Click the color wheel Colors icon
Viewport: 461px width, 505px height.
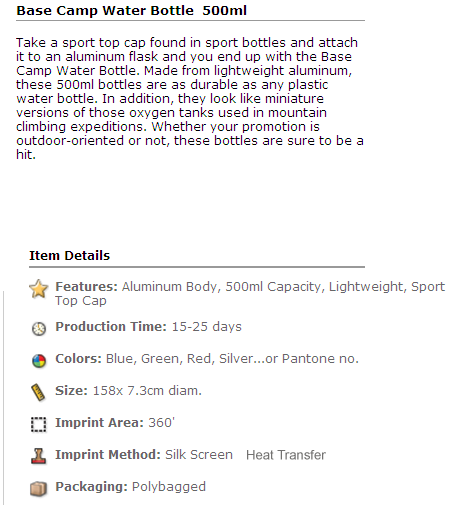pos(39,361)
